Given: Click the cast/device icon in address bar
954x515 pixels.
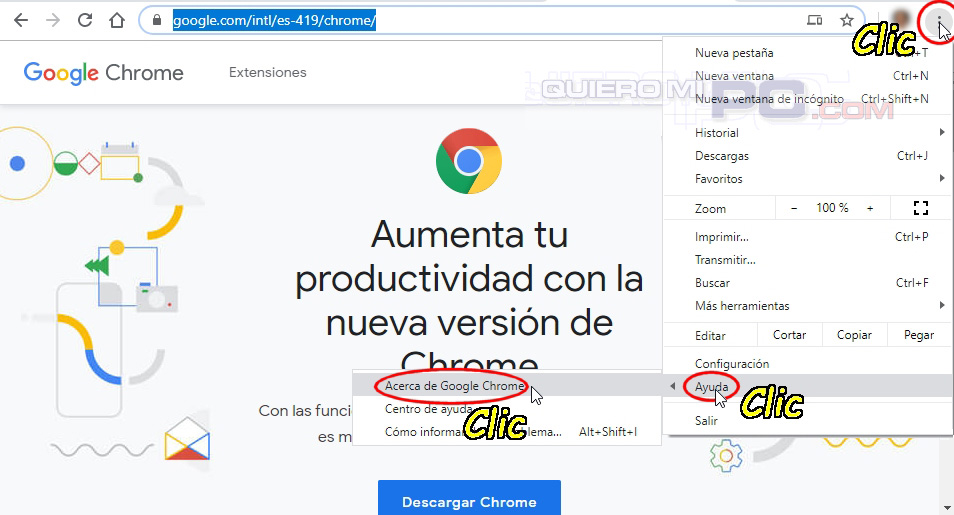Looking at the screenshot, I should (x=815, y=20).
